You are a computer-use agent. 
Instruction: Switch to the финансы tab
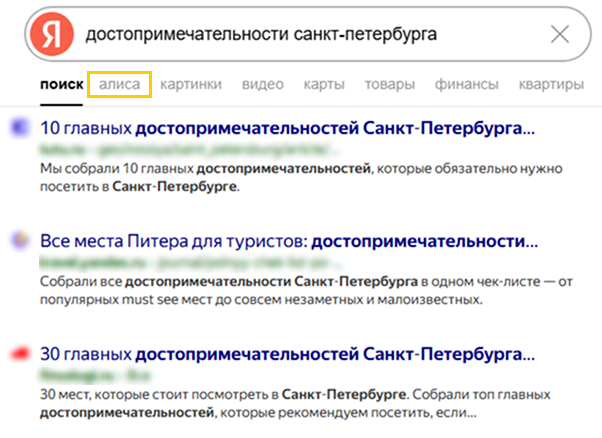(x=466, y=84)
